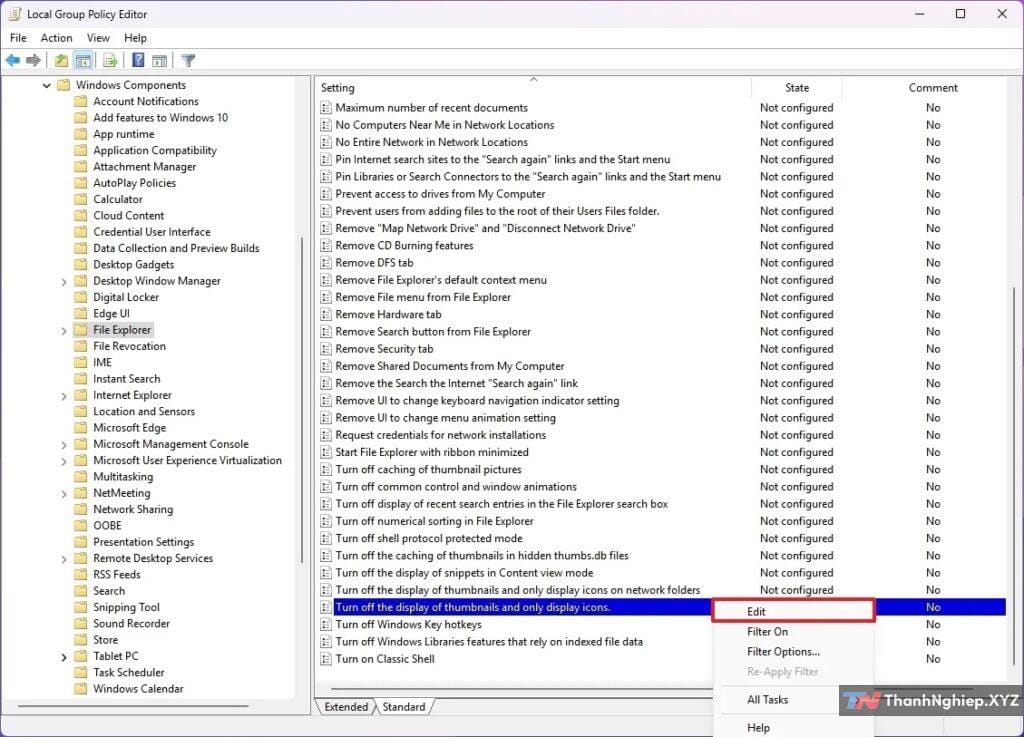Viewport: 1024px width, 737px height.
Task: Click the console tree vertical scrollbar
Action: pyautogui.click(x=302, y=400)
